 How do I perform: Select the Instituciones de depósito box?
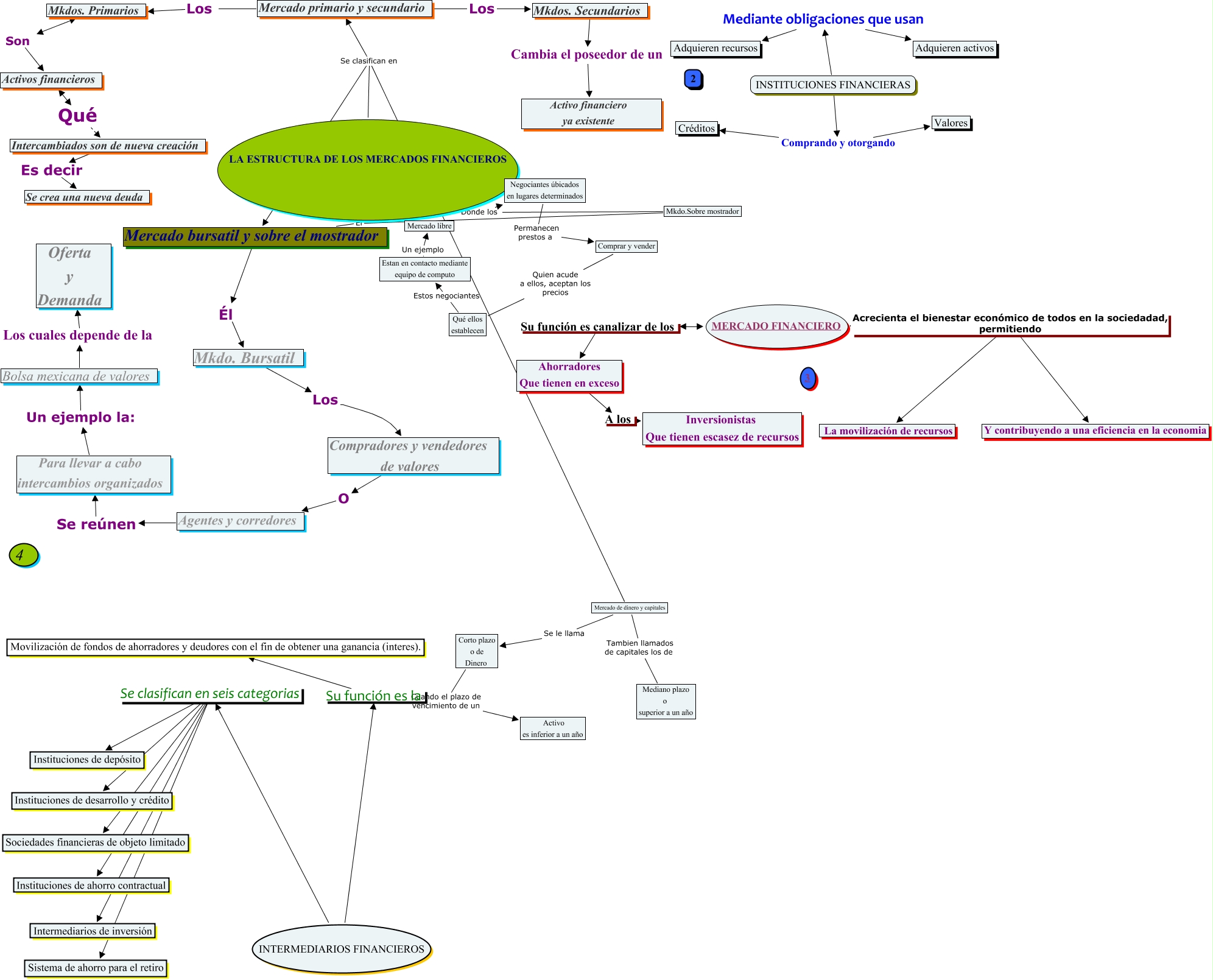[87, 760]
